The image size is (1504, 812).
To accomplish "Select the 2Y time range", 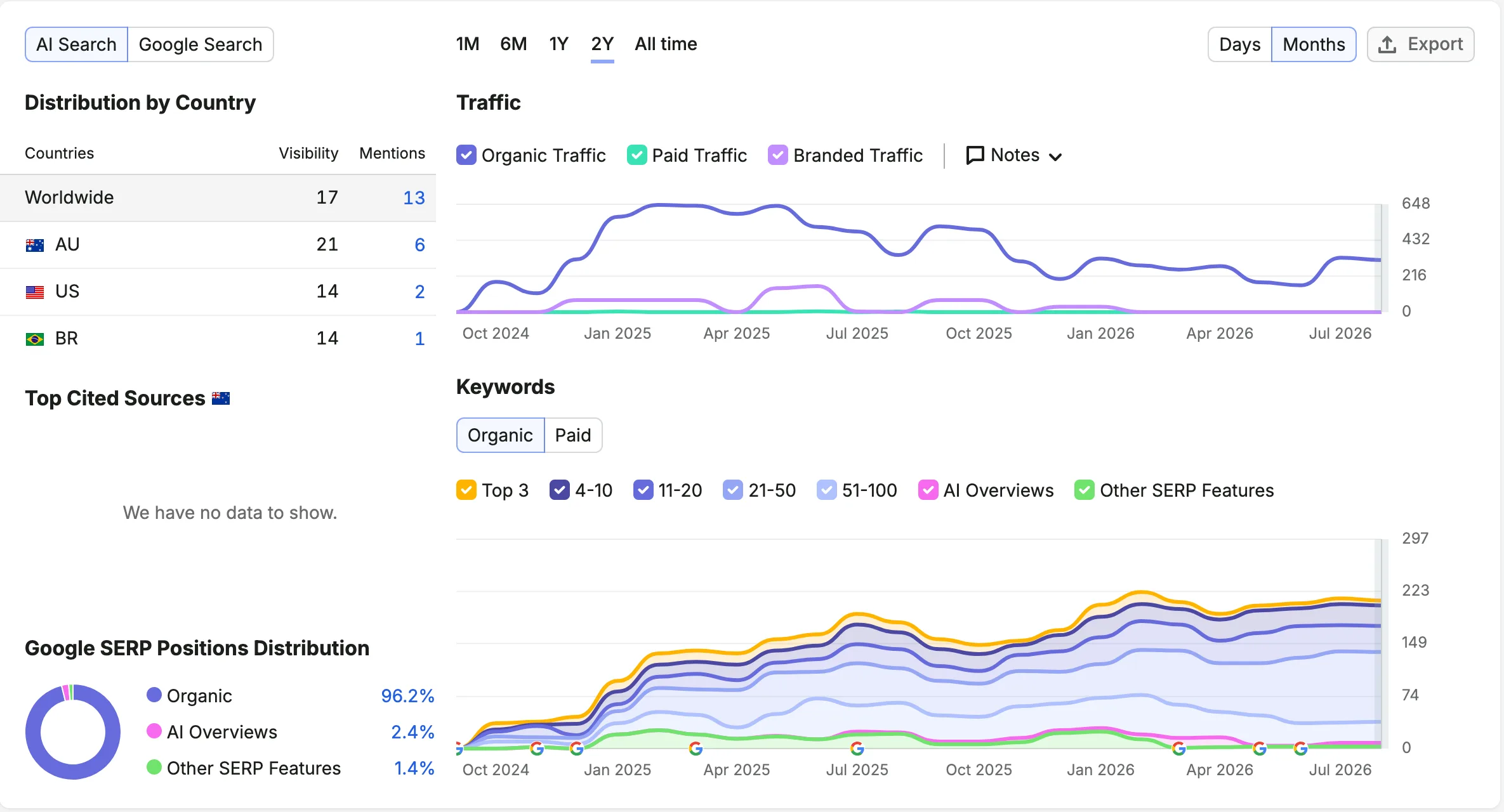I will (x=602, y=44).
